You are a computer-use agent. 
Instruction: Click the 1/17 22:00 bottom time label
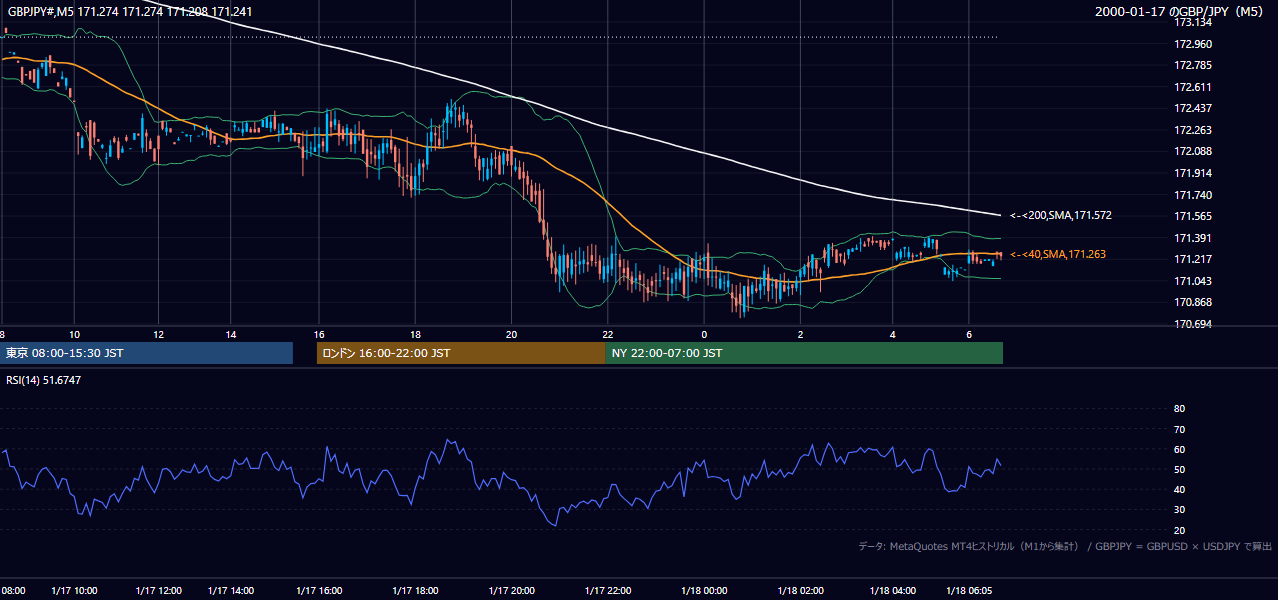pos(609,590)
